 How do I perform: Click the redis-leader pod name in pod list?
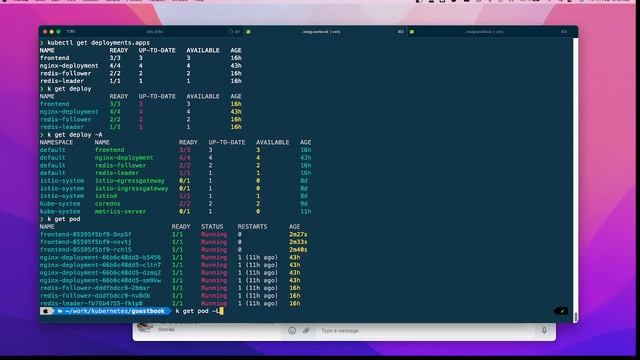[x=91, y=303]
